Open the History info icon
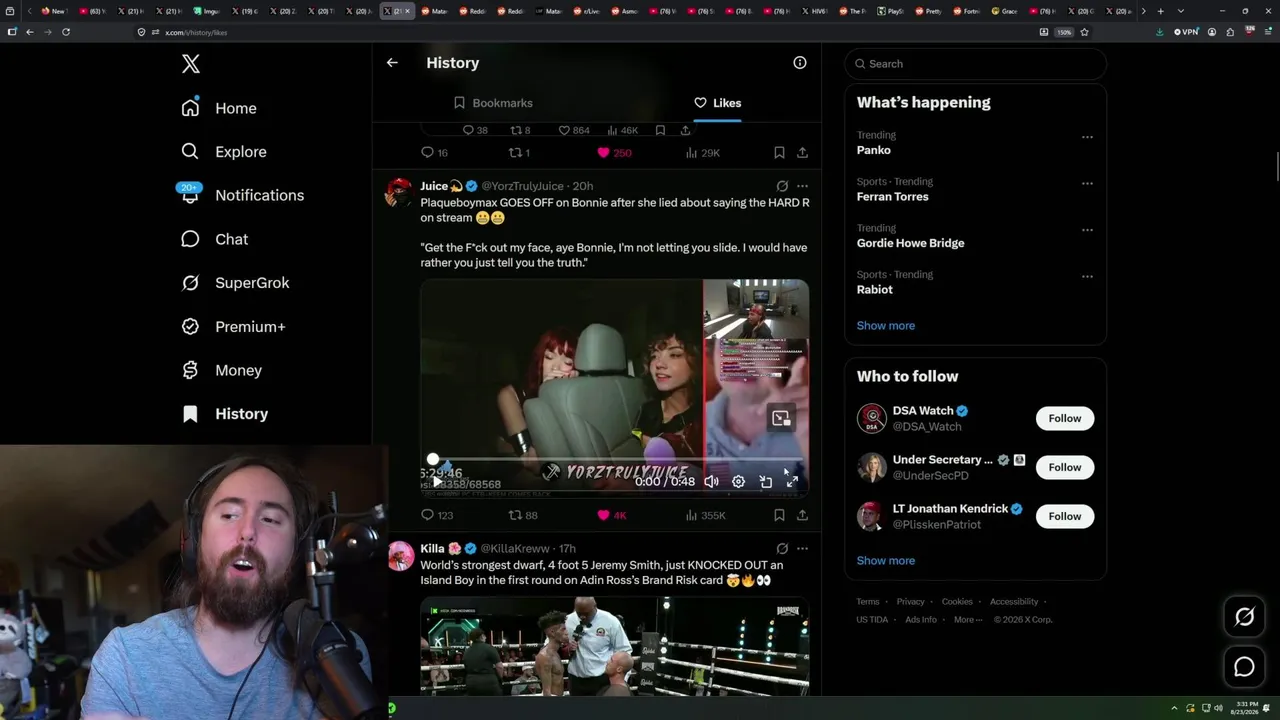Image resolution: width=1280 pixels, height=720 pixels. point(800,63)
